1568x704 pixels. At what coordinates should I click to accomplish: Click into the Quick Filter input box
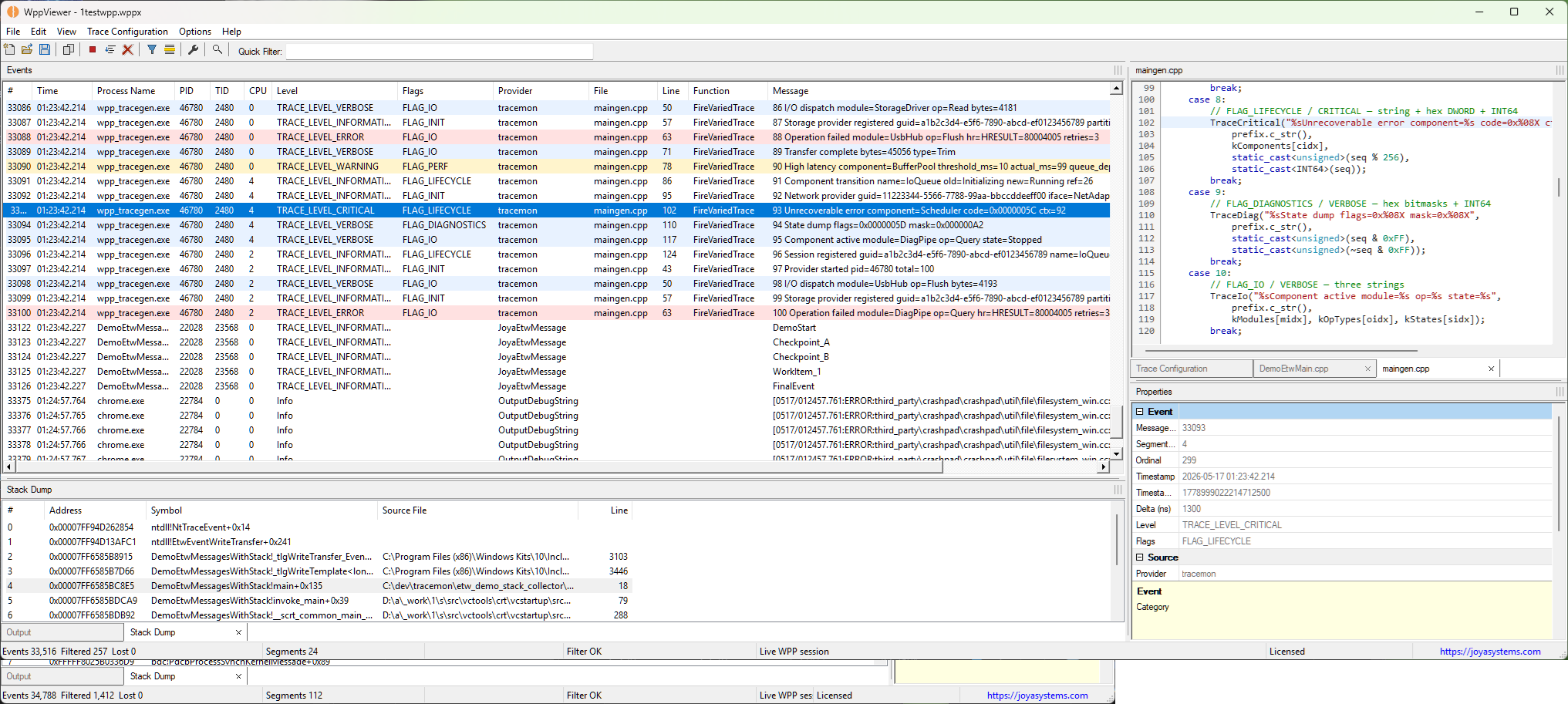[440, 51]
